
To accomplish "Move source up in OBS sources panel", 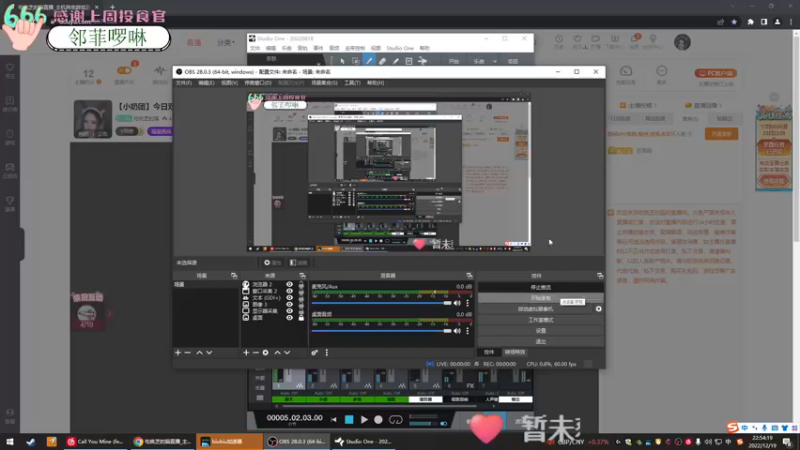I will 278,353.
